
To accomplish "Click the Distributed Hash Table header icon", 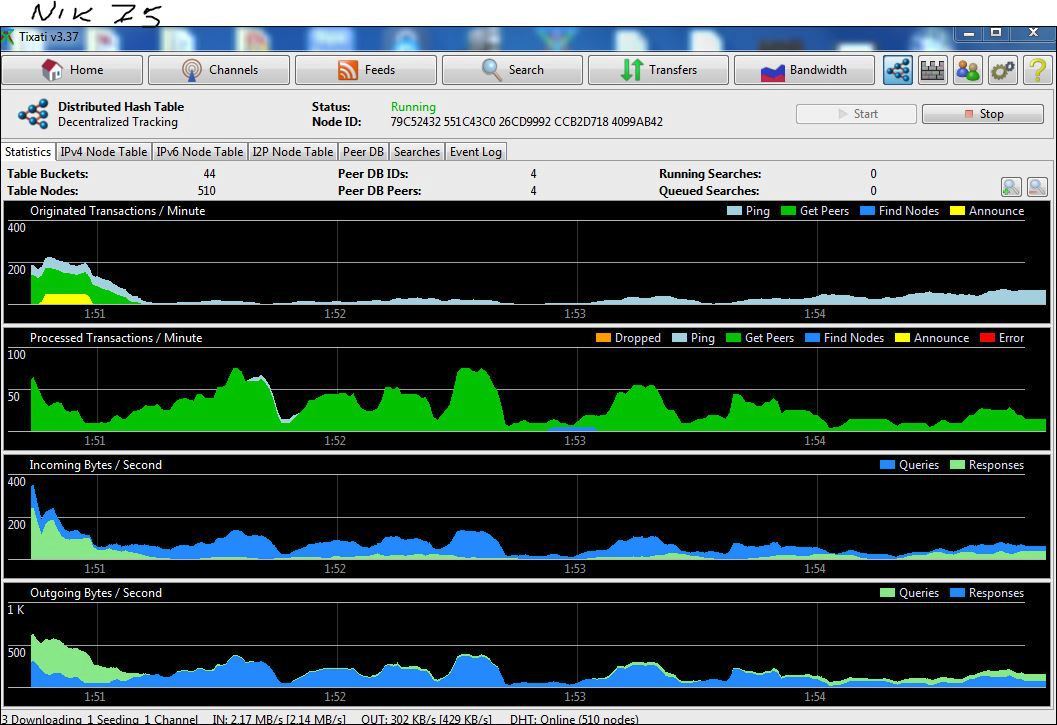I will (x=33, y=113).
